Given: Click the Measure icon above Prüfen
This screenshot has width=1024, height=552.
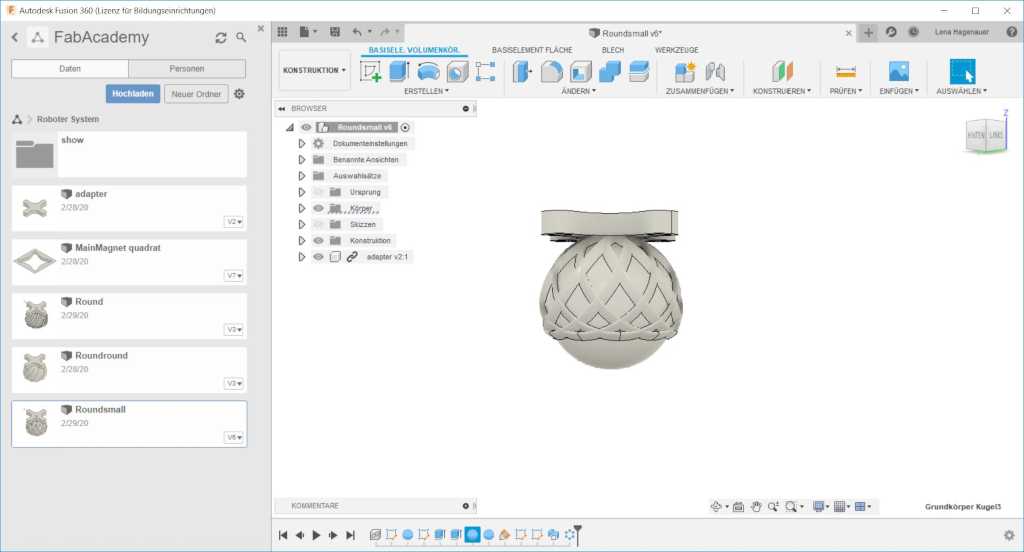Looking at the screenshot, I should [x=846, y=71].
